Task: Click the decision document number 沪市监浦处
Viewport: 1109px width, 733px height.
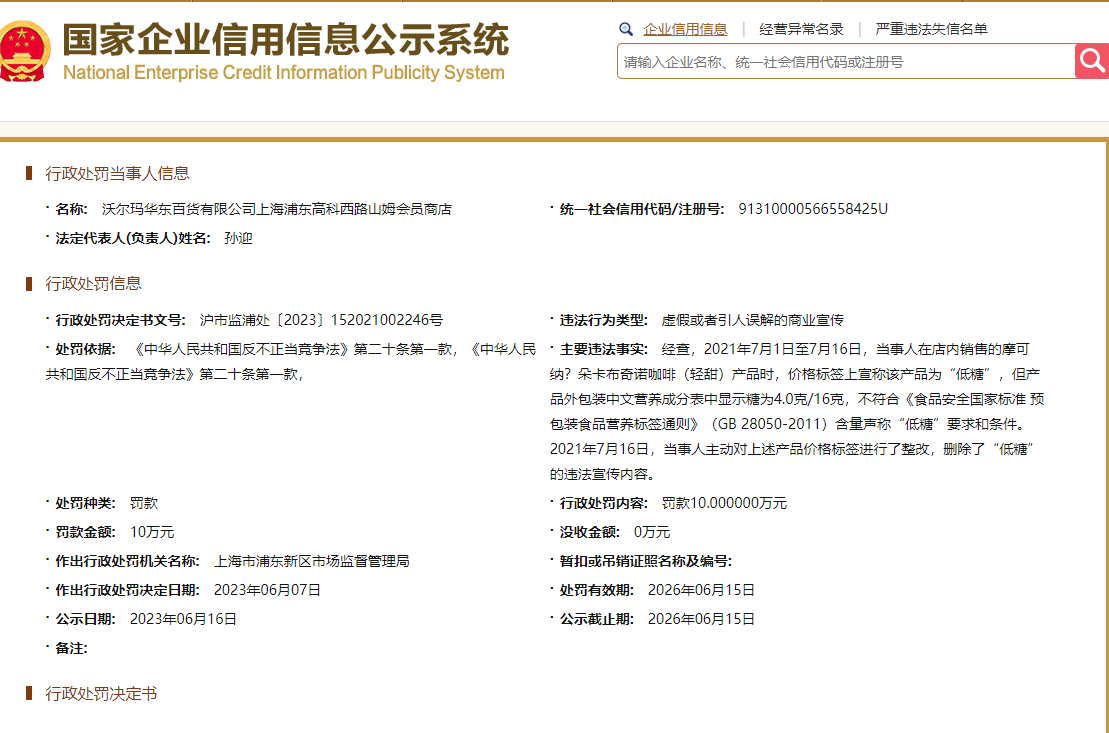Action: pyautogui.click(x=320, y=320)
